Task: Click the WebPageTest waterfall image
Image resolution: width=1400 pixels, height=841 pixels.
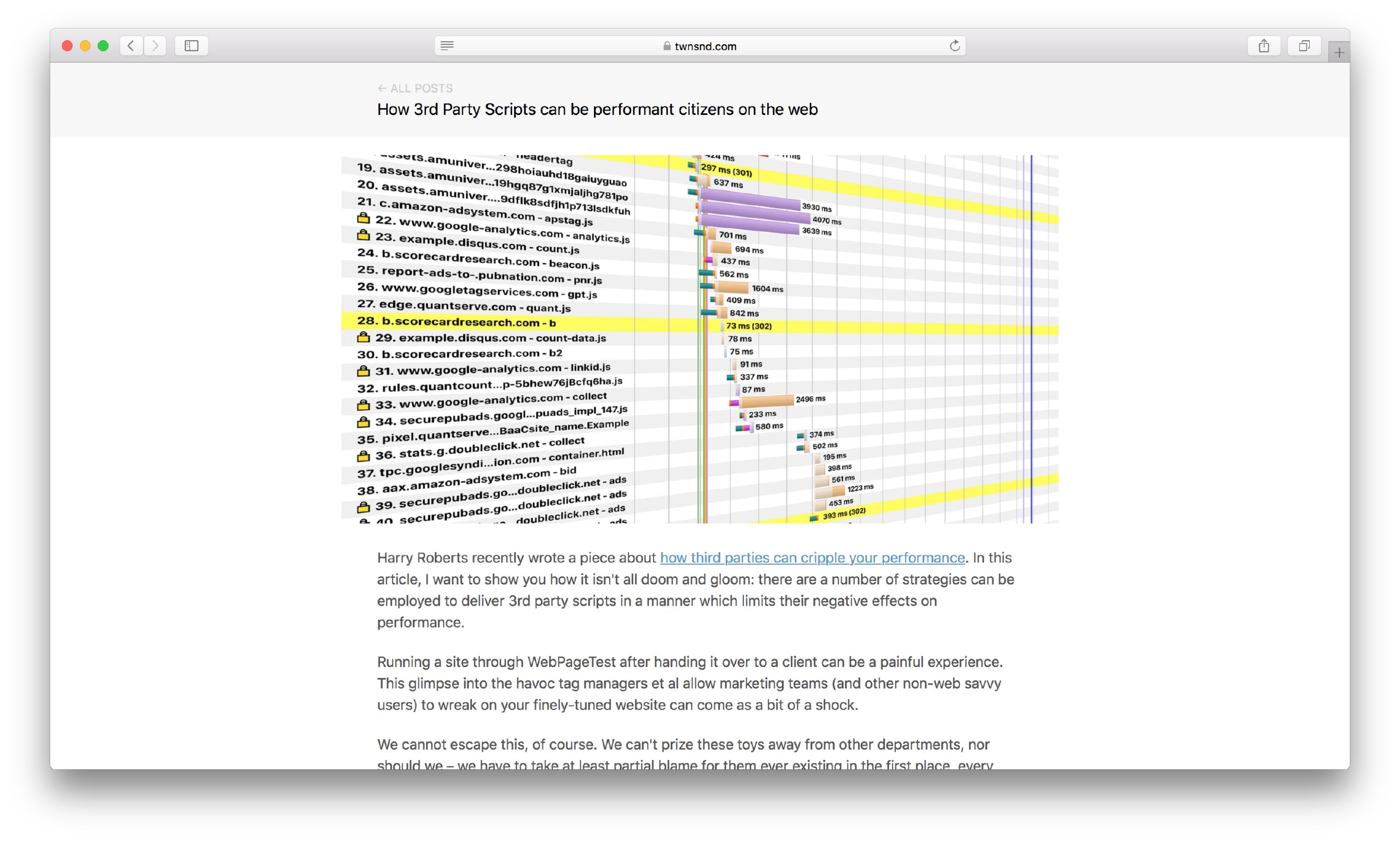Action: pos(700,339)
